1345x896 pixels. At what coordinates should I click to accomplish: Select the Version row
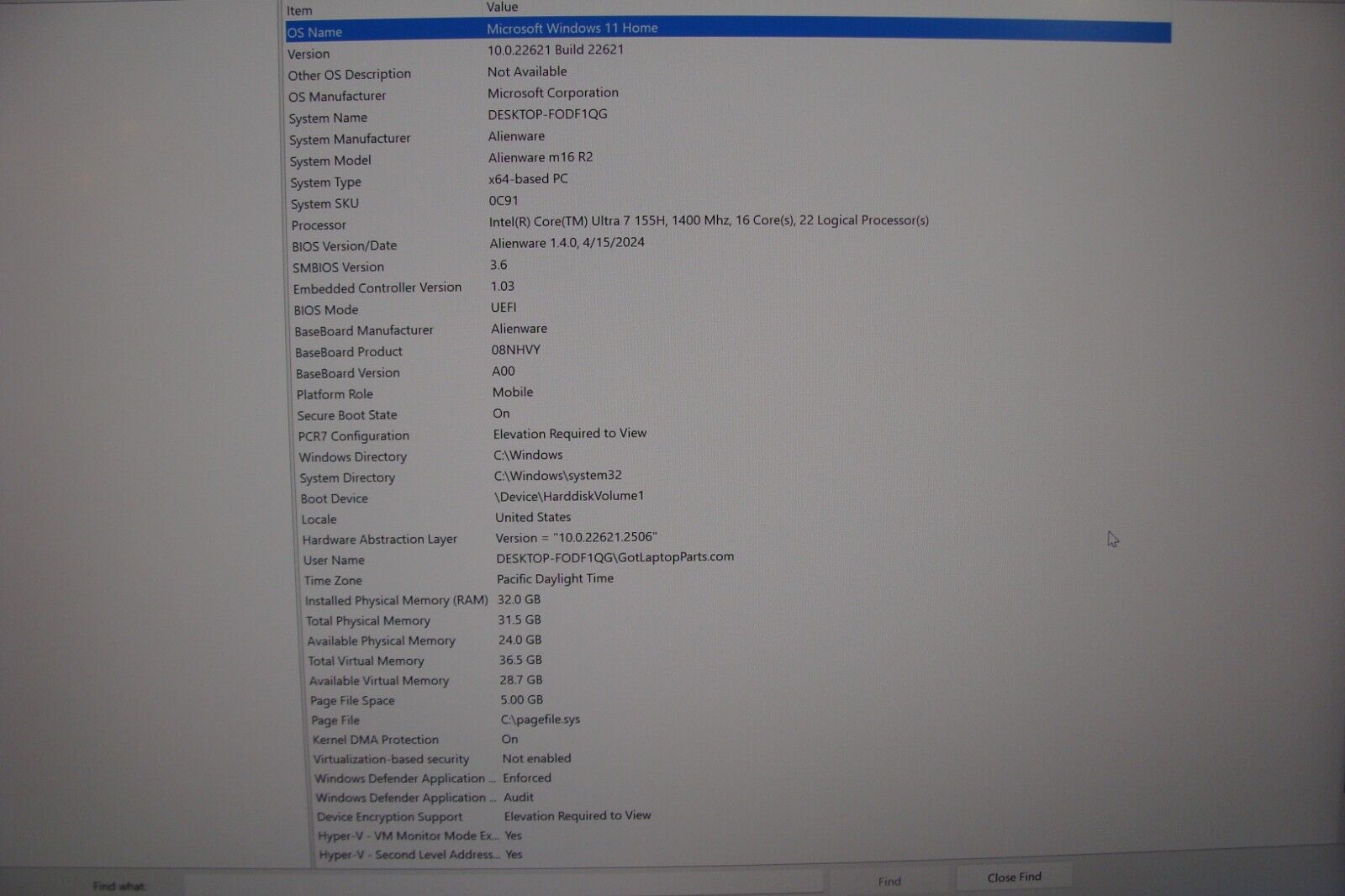click(x=728, y=52)
